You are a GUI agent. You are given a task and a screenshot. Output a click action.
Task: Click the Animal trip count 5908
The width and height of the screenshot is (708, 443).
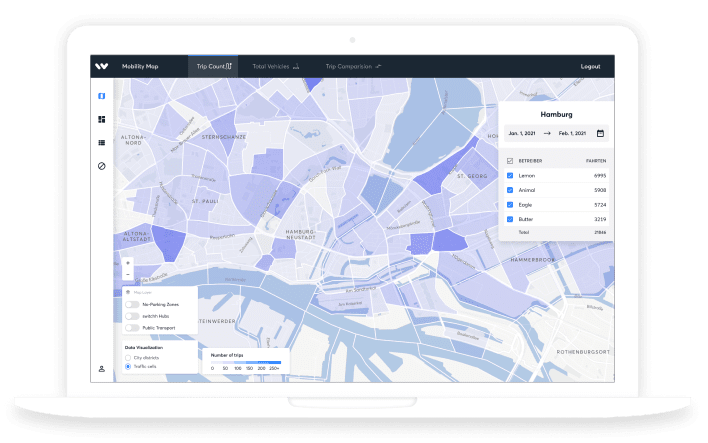[600, 190]
